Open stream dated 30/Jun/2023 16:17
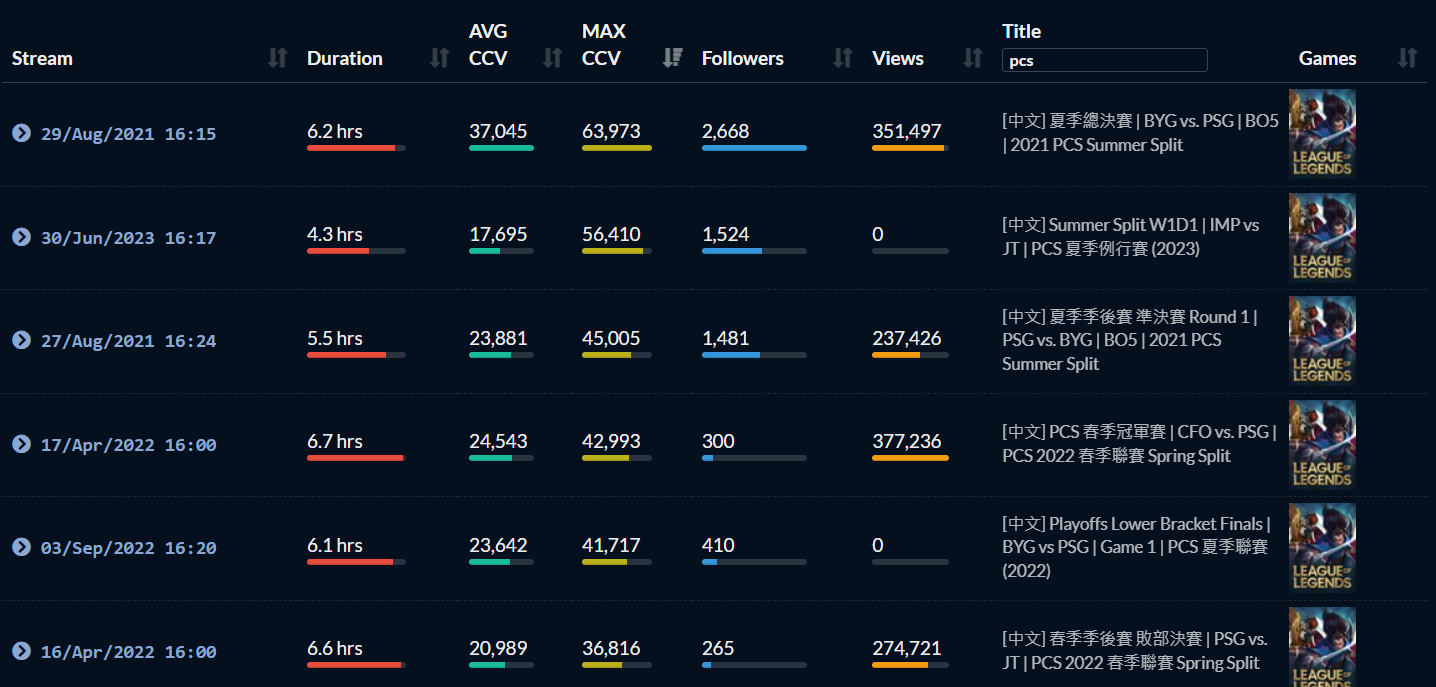This screenshot has width=1436, height=687. tap(128, 238)
